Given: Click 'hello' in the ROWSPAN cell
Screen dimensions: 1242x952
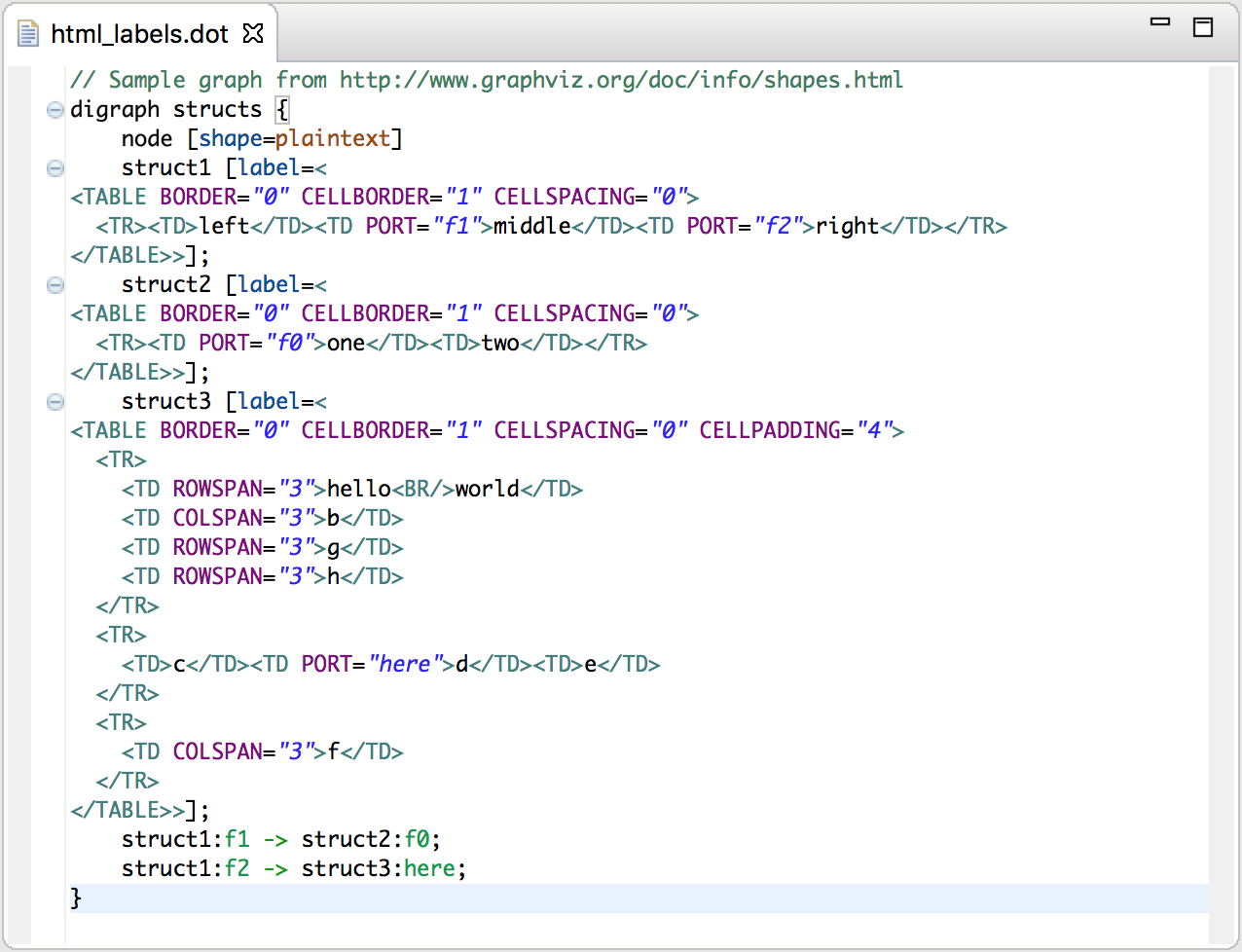Looking at the screenshot, I should pos(359,489).
